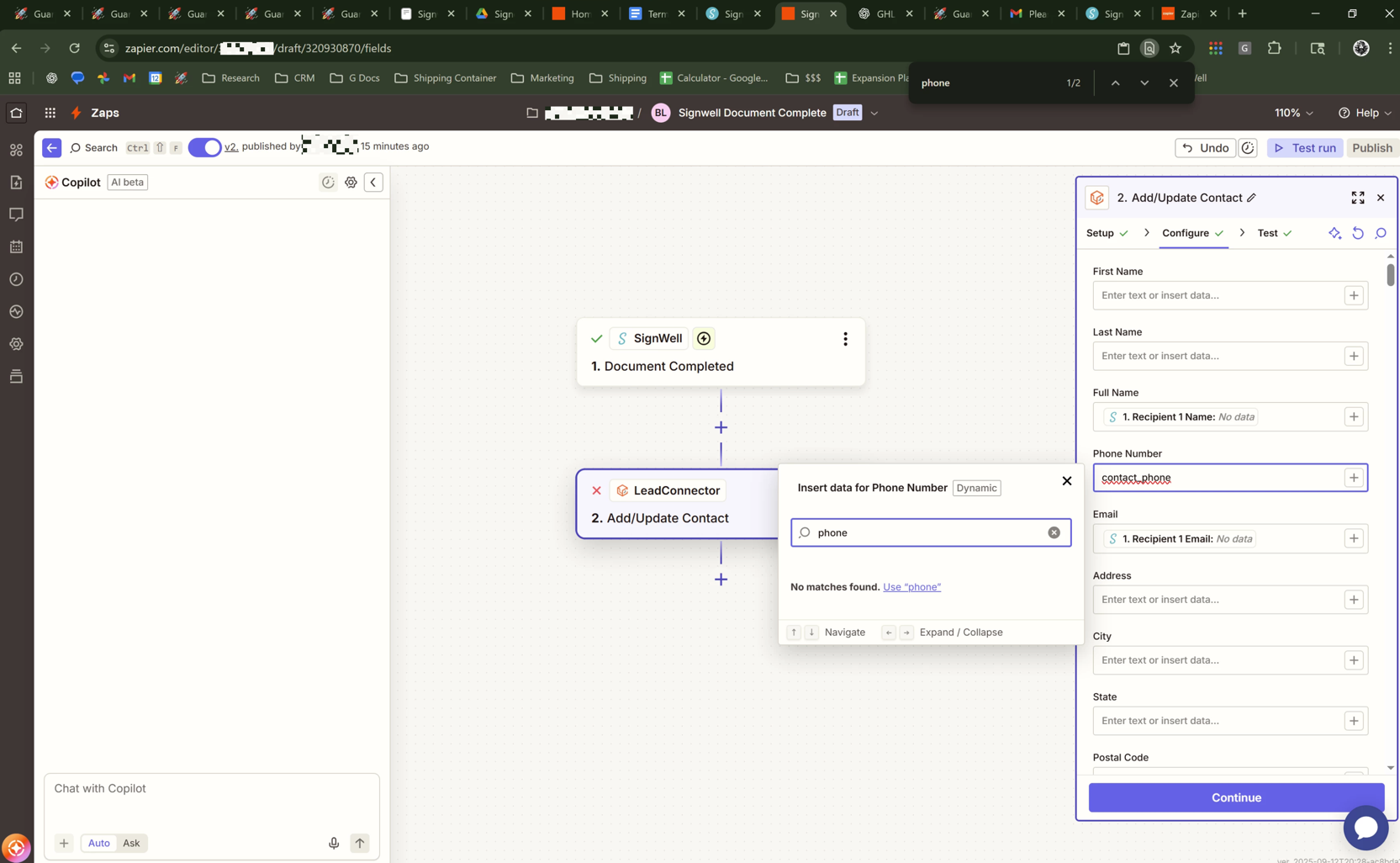Screen dimensions: 1400x863
Task: Expand the Help dropdown menu
Action: [x=1364, y=113]
